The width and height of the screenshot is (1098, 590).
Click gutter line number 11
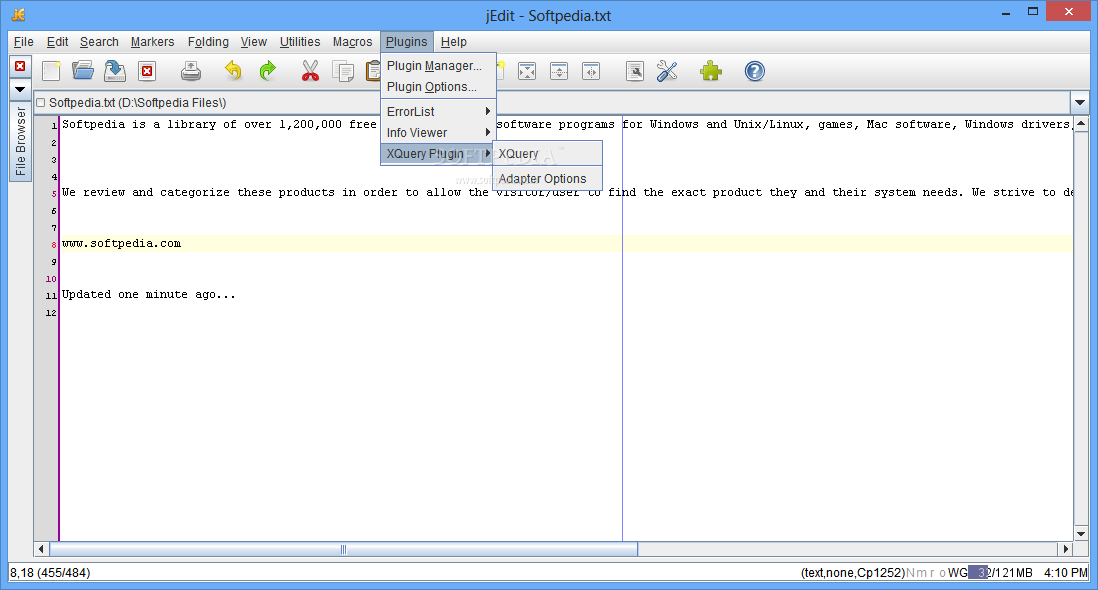[x=51, y=296]
